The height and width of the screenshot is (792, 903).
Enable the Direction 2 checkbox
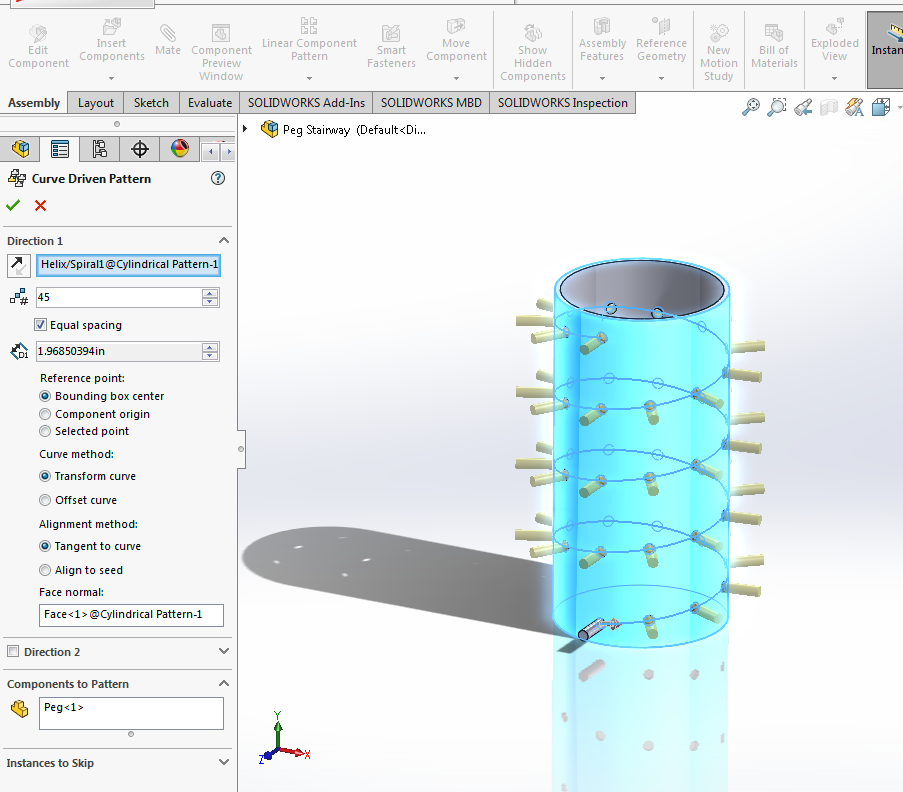point(13,651)
